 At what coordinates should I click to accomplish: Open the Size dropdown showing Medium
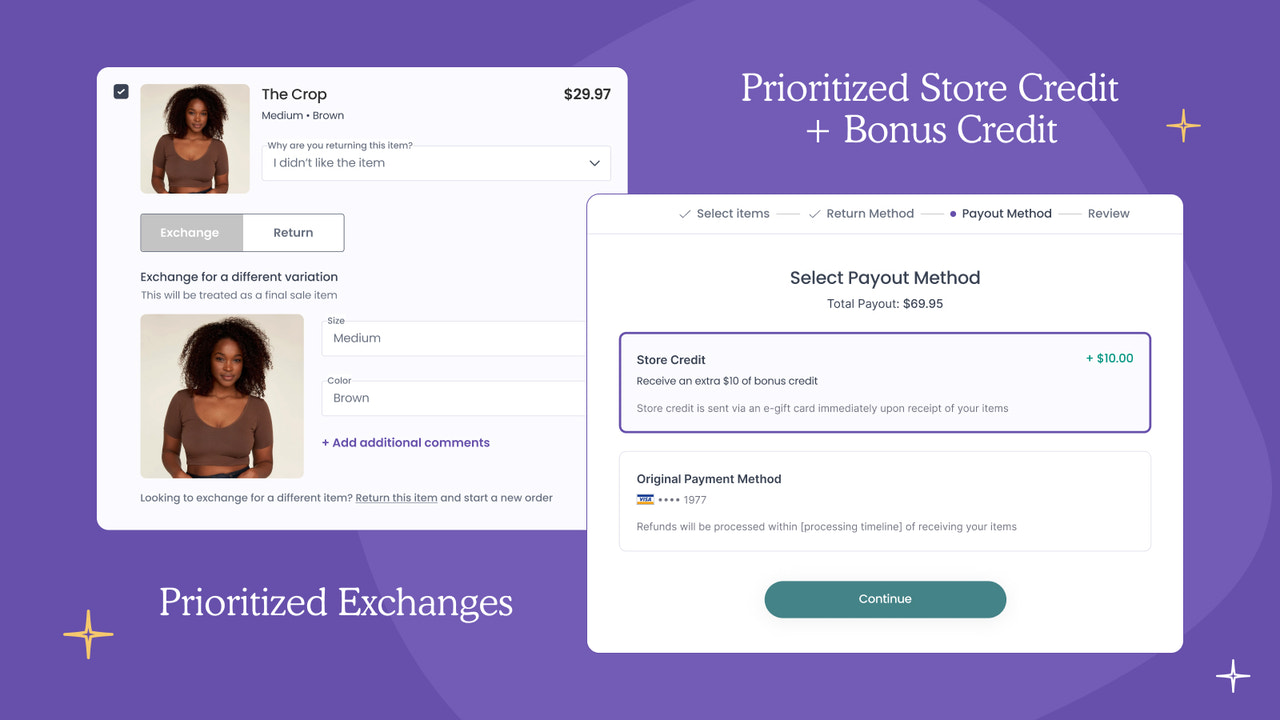pos(453,338)
